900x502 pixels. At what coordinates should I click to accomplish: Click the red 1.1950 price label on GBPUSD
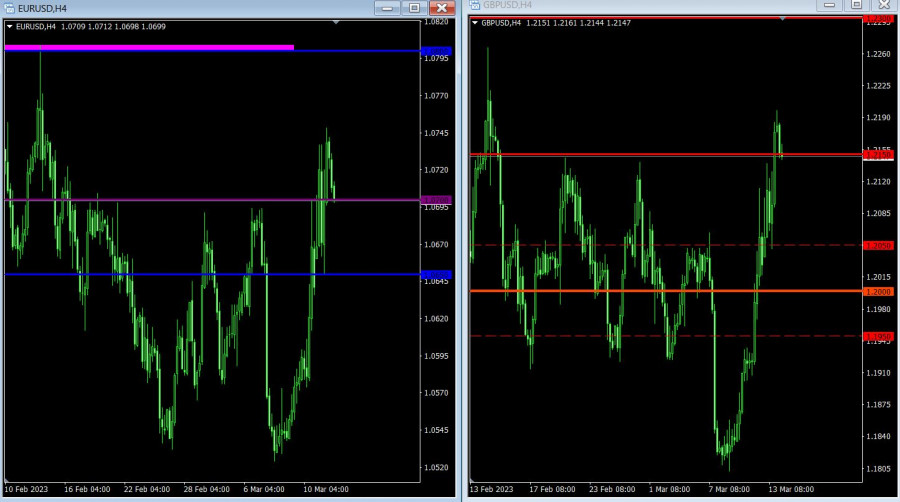point(879,337)
